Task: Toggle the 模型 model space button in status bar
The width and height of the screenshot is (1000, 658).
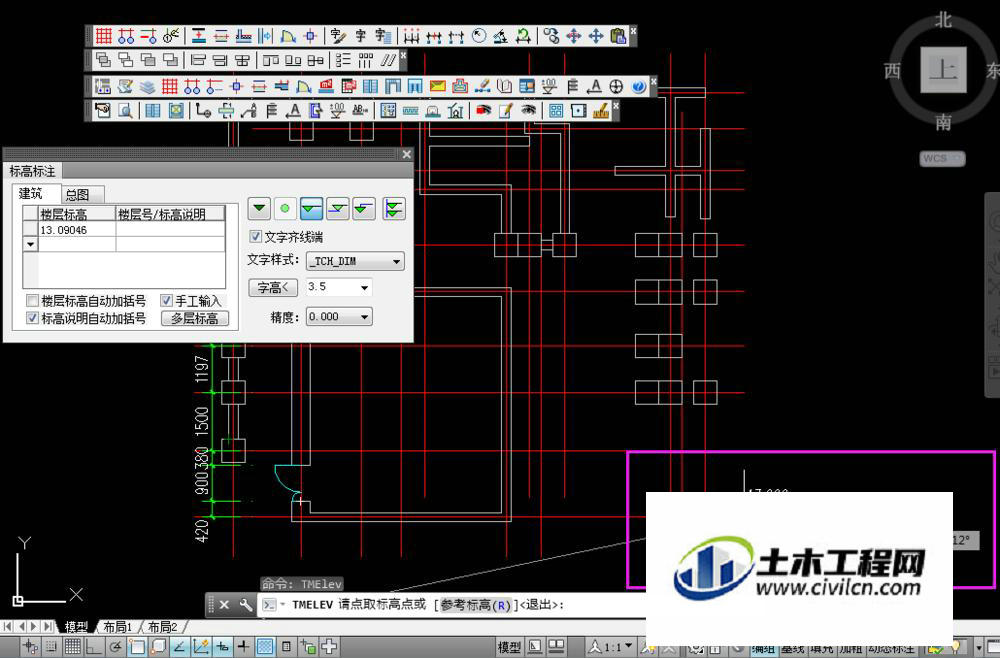Action: [509, 647]
